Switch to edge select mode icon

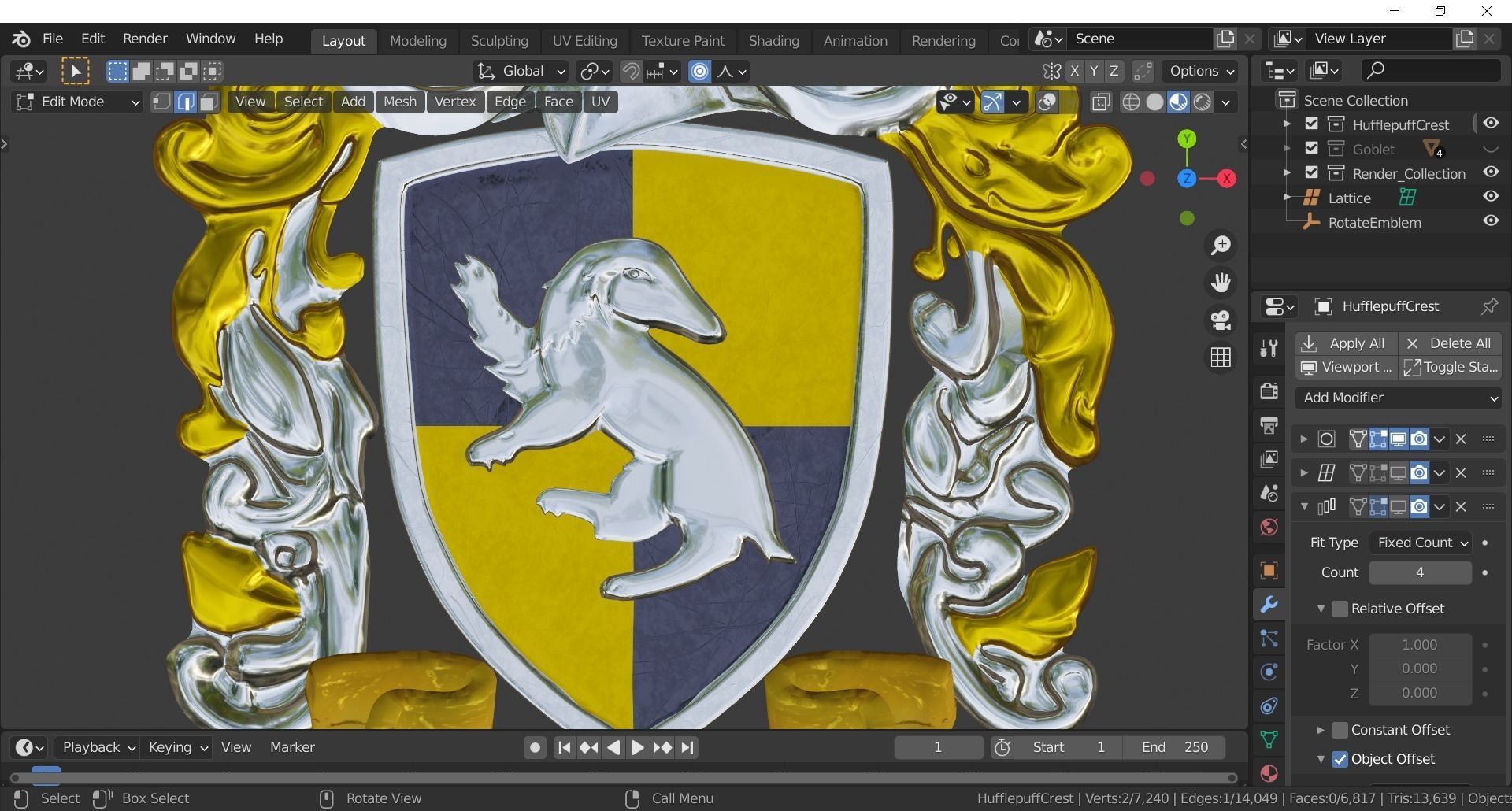(x=185, y=102)
